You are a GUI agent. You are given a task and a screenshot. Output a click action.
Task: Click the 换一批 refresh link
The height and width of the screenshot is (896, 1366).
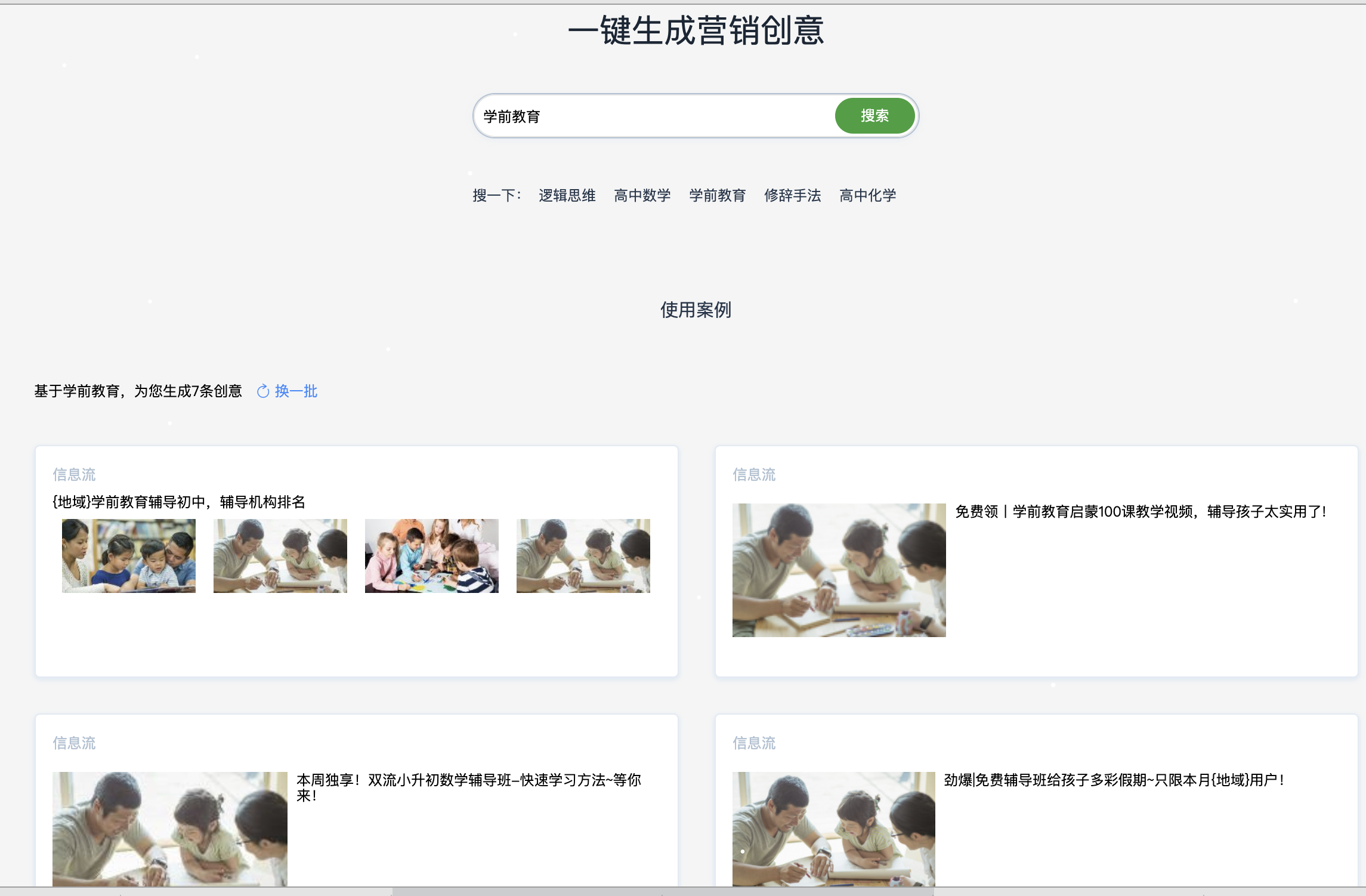coord(296,391)
